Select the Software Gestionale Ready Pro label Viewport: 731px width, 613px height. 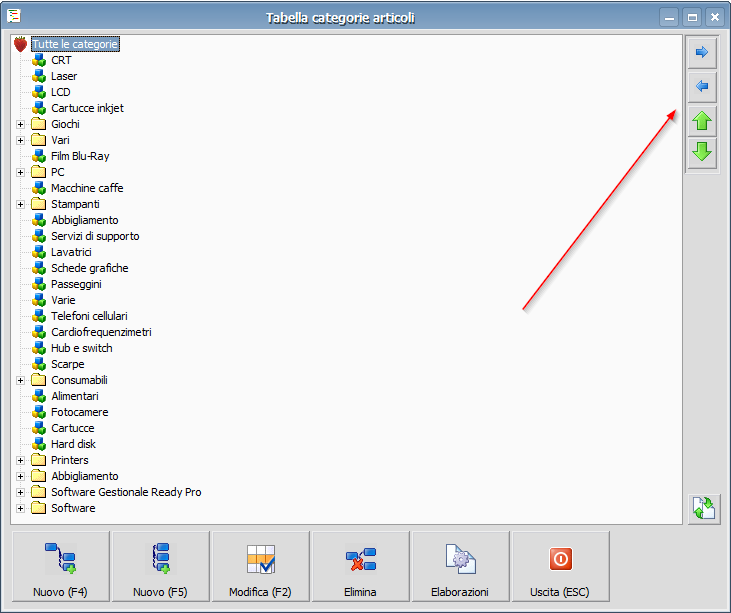pos(126,492)
